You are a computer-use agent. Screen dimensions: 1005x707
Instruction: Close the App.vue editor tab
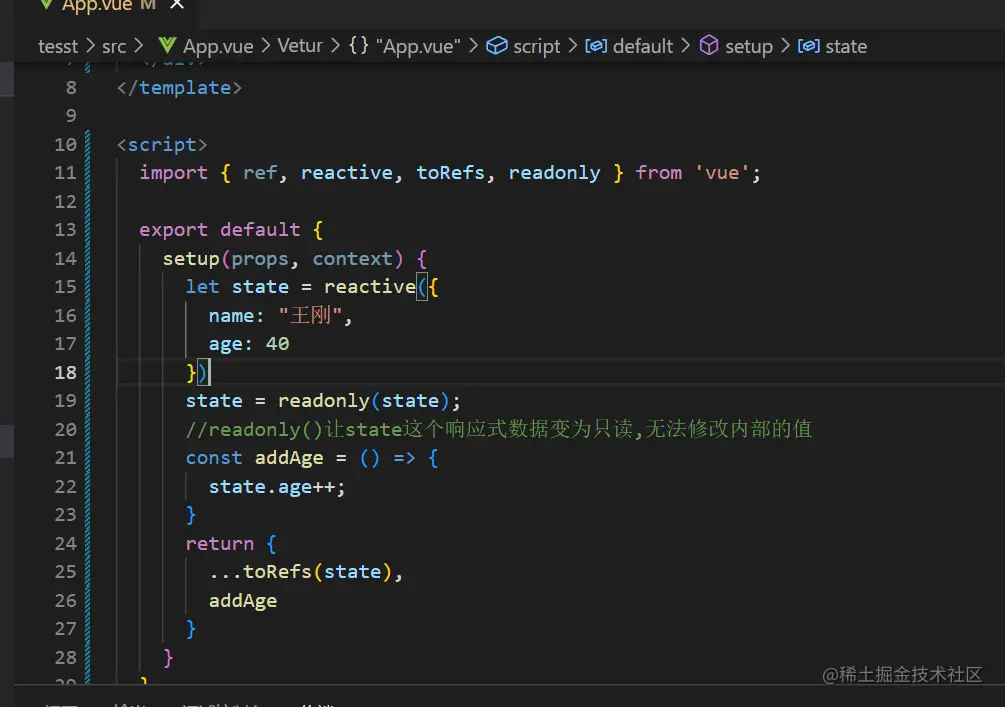point(177,5)
